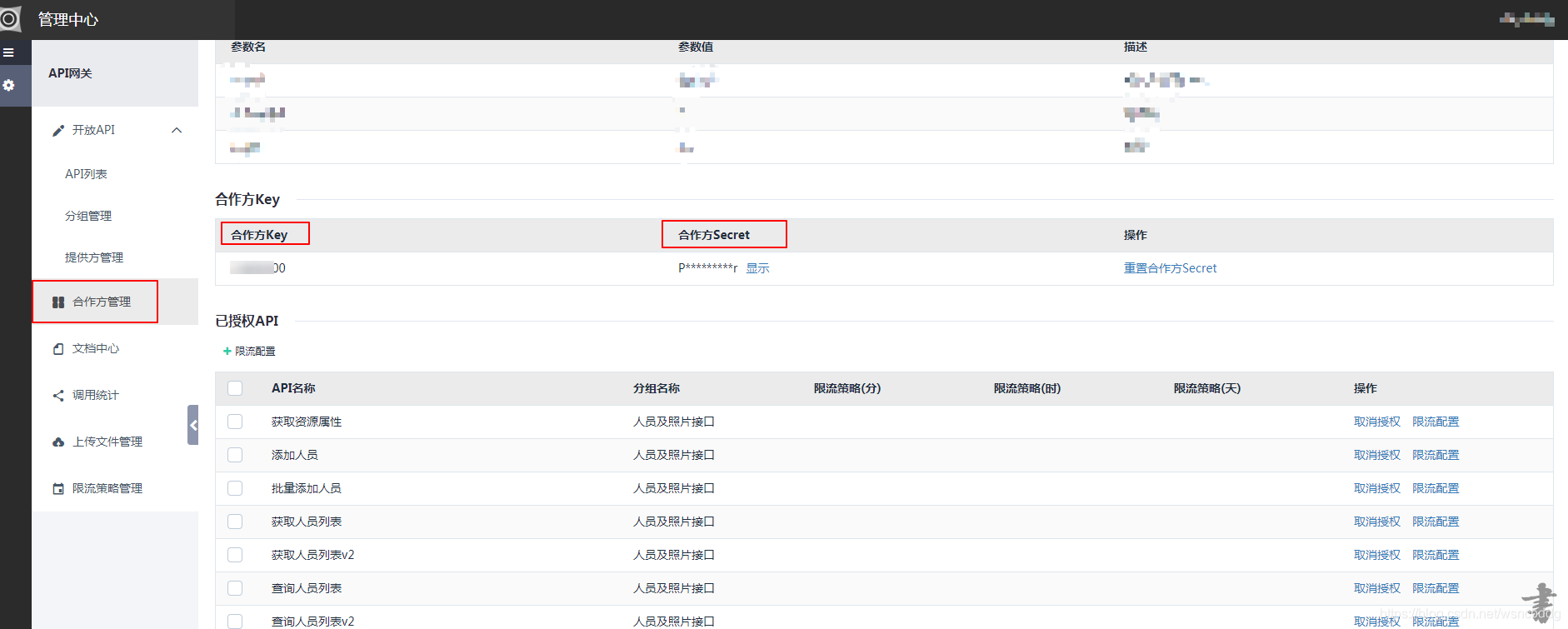Check the 获取人员列表v2 row checkbox
The height and width of the screenshot is (629, 1568).
(x=235, y=555)
